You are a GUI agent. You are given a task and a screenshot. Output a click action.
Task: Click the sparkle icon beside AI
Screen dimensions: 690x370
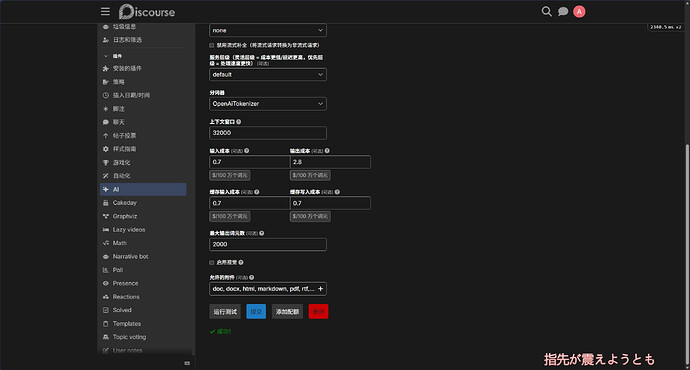pos(106,189)
